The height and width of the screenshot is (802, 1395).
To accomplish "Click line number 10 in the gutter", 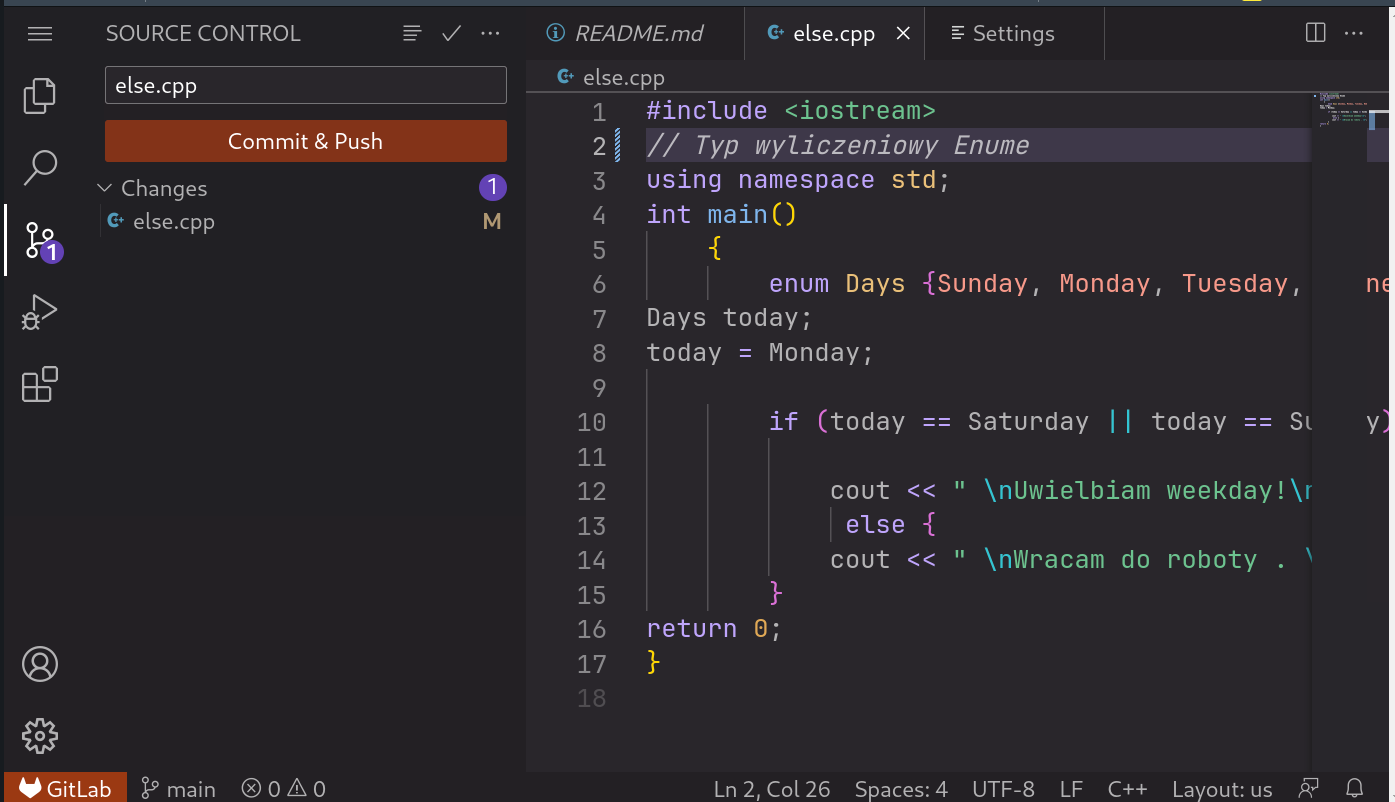I will [x=592, y=422].
